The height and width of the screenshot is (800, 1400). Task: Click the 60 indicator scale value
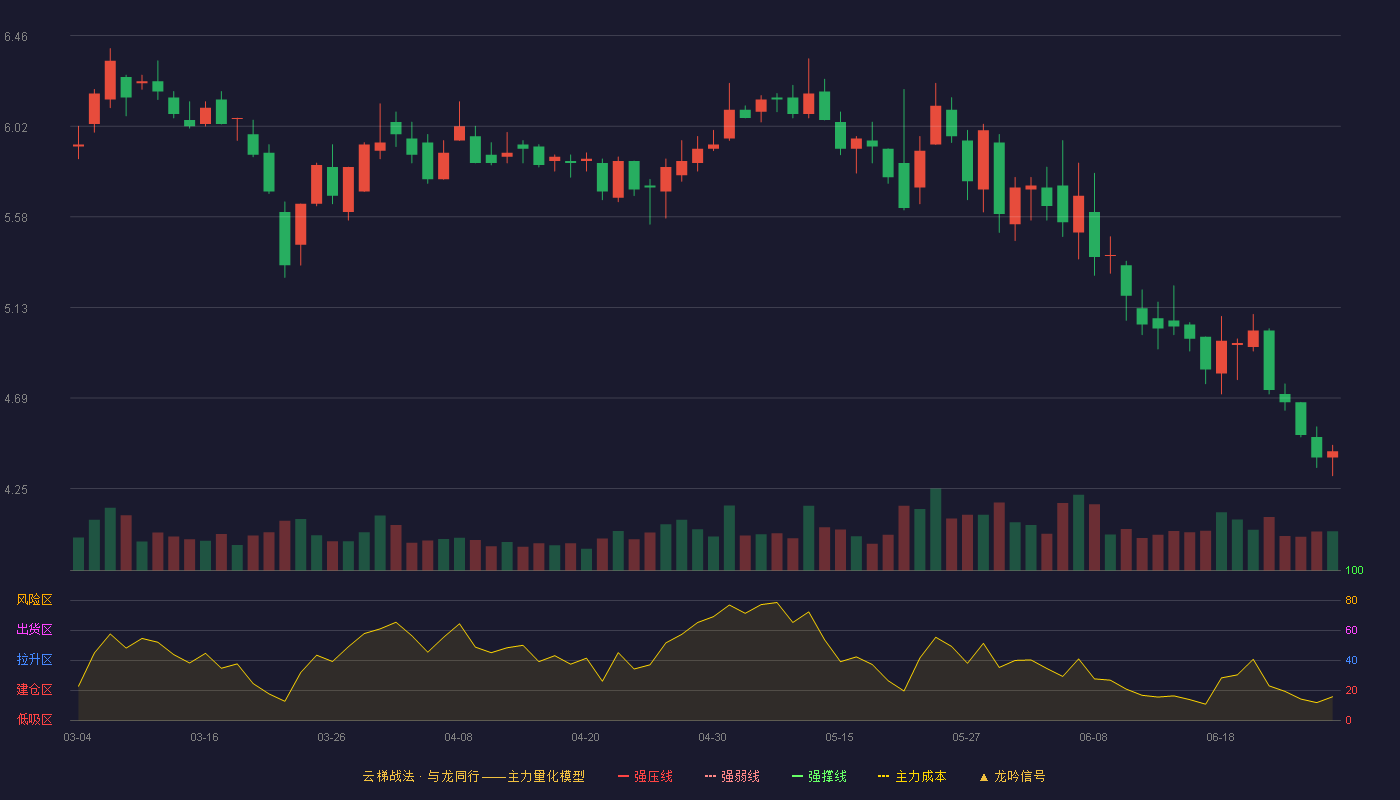click(x=1351, y=631)
